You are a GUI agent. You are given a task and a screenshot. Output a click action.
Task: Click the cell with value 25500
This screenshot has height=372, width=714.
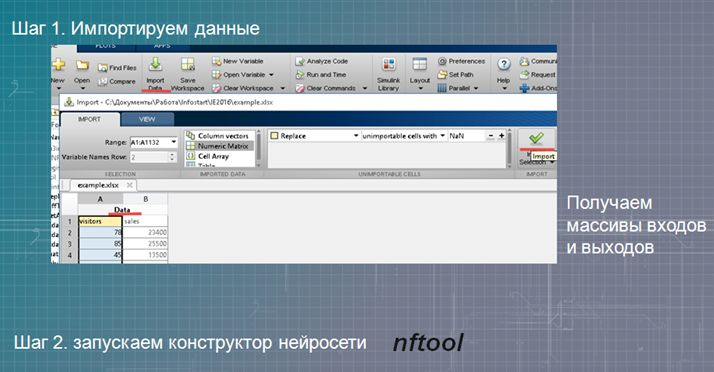(x=145, y=244)
